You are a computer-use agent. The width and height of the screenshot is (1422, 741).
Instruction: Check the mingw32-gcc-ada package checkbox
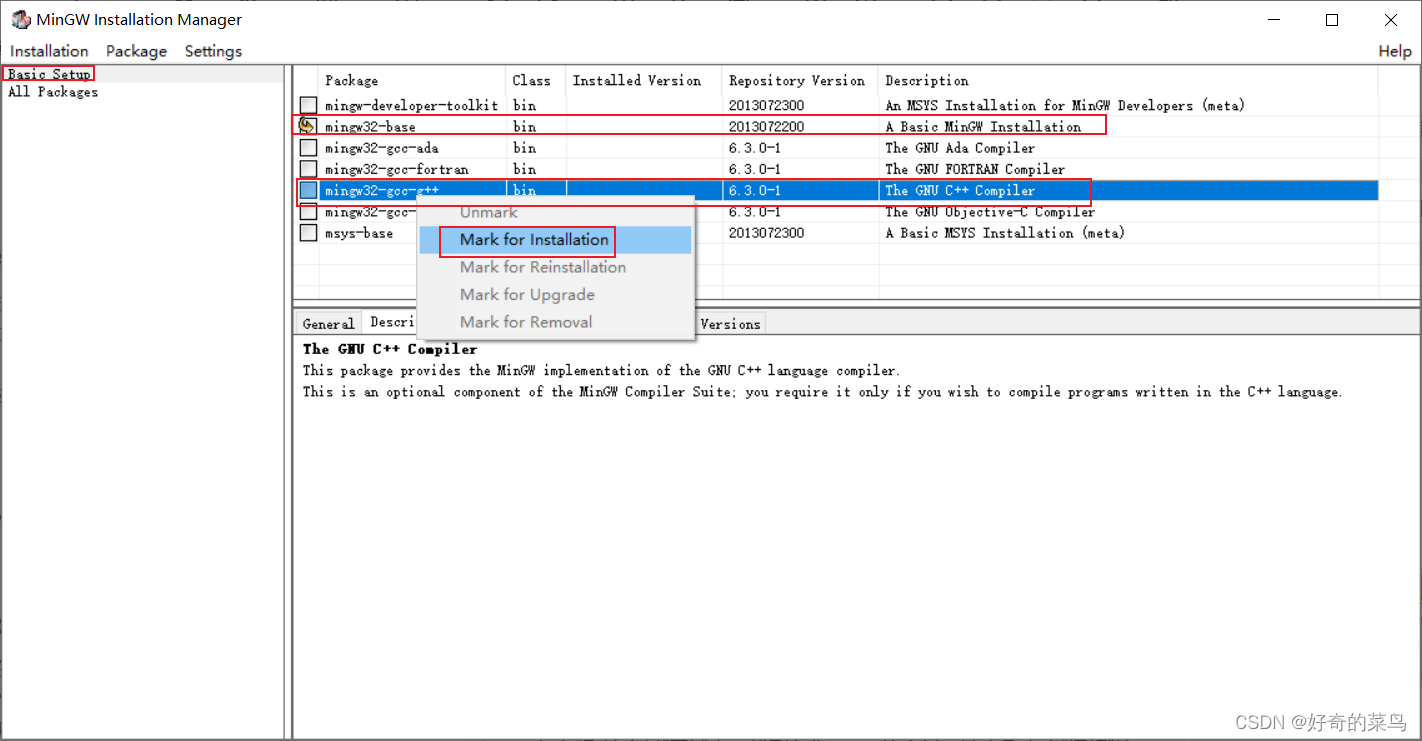pyautogui.click(x=307, y=147)
